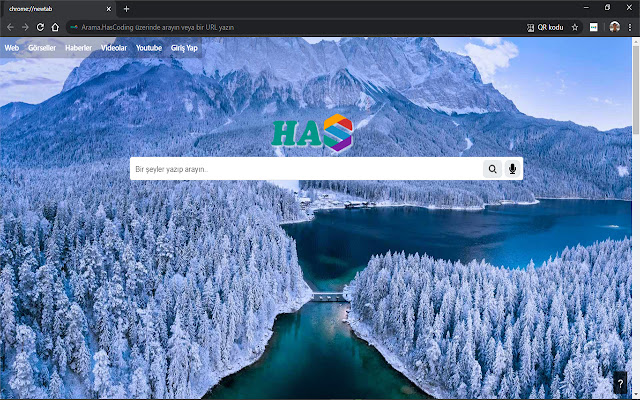This screenshot has width=640, height=400.
Task: Open the Chrome three-dot menu
Action: (630, 27)
